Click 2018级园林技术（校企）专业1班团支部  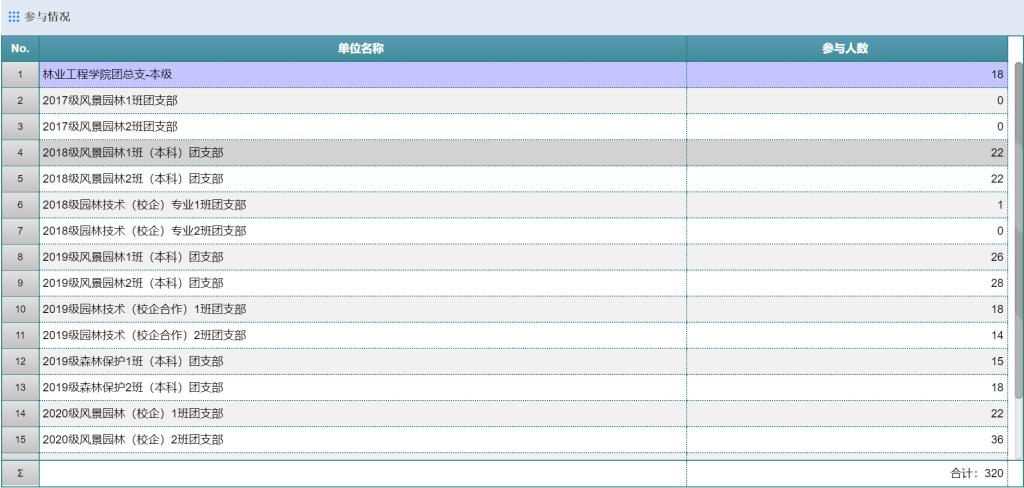click(x=144, y=204)
